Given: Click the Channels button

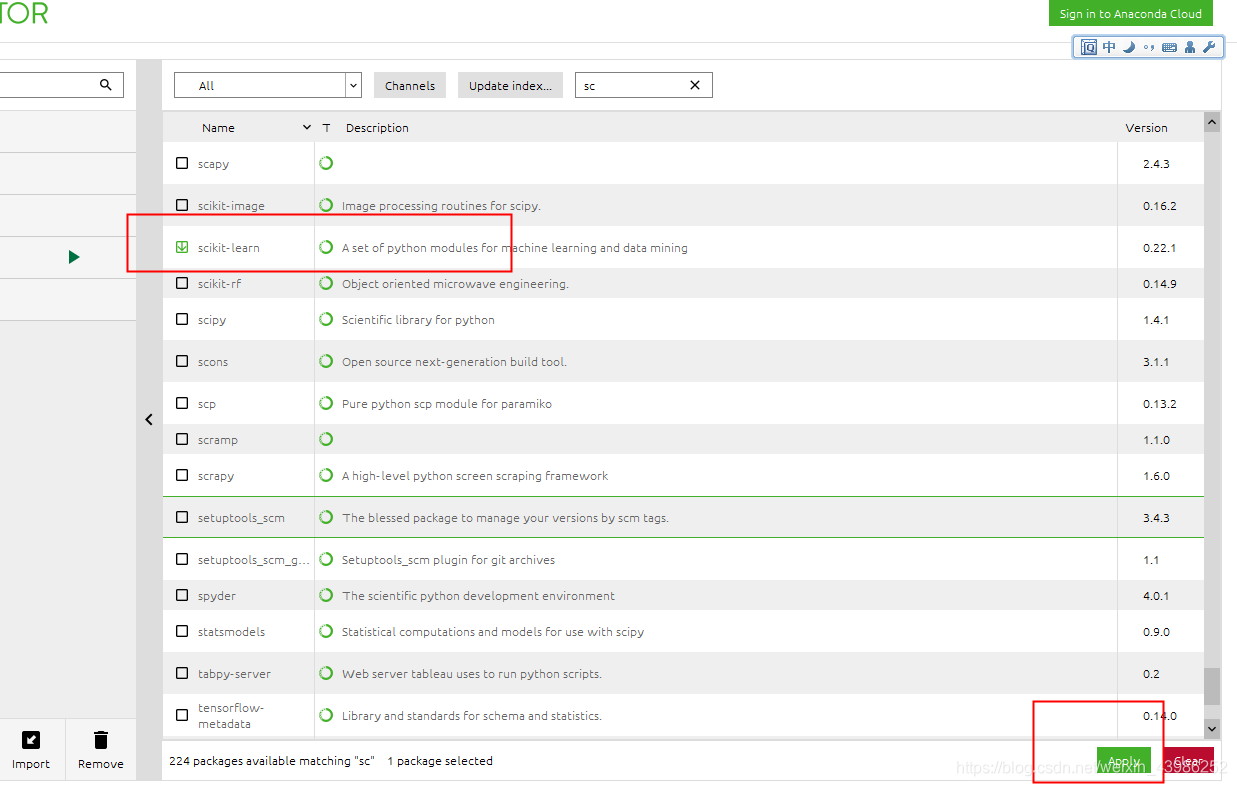Looking at the screenshot, I should tap(410, 85).
